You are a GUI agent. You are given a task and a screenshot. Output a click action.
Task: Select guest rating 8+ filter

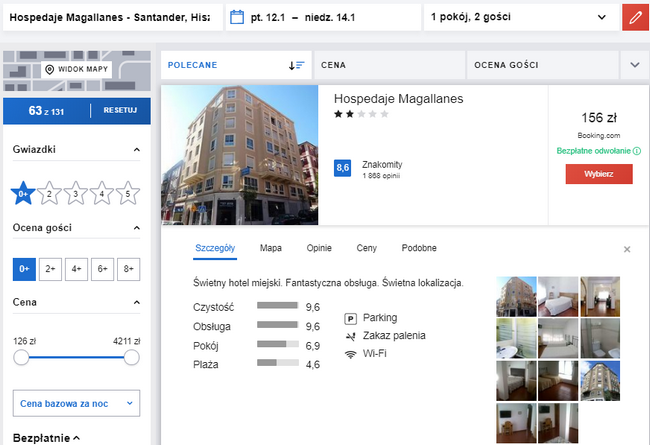127,269
